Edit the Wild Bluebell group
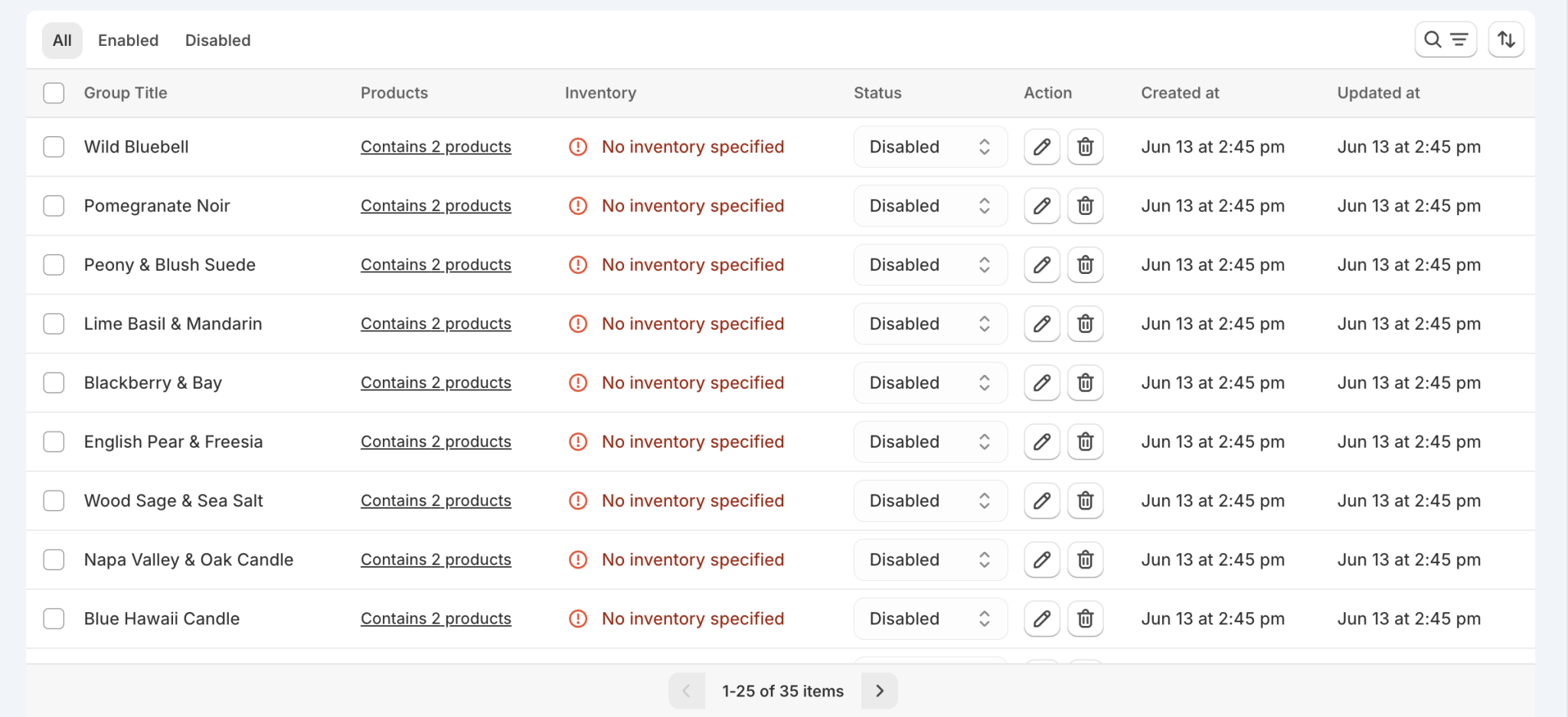1568x717 pixels. click(x=1041, y=146)
